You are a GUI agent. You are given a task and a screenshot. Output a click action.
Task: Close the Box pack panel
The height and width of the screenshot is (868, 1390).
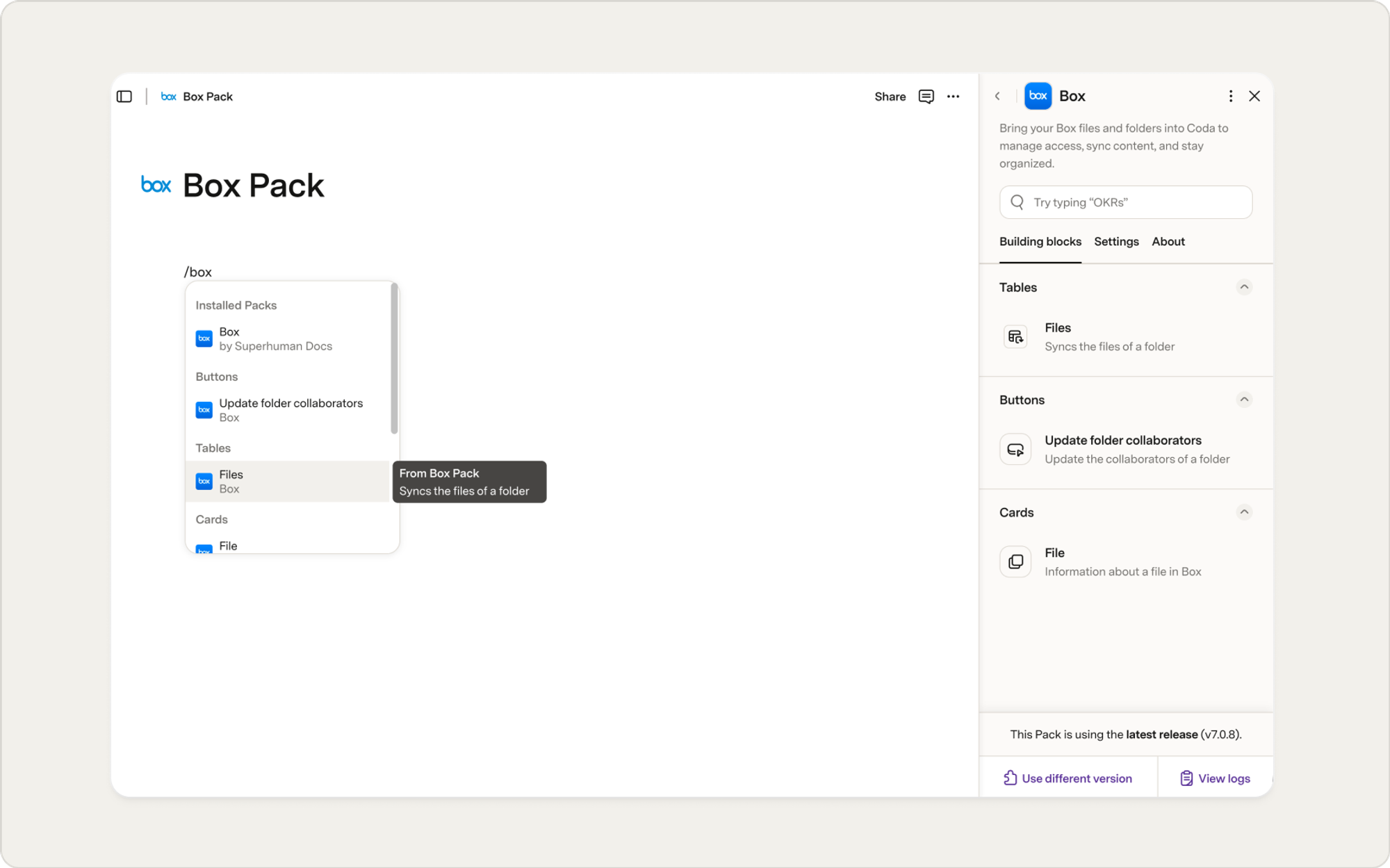click(1254, 96)
